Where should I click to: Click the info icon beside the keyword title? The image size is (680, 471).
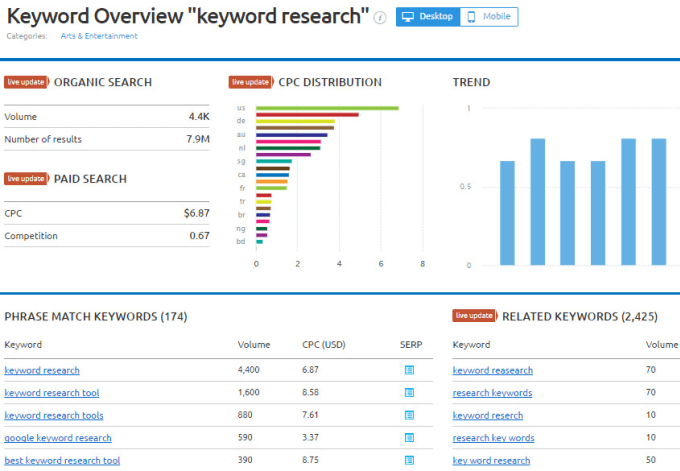(380, 18)
